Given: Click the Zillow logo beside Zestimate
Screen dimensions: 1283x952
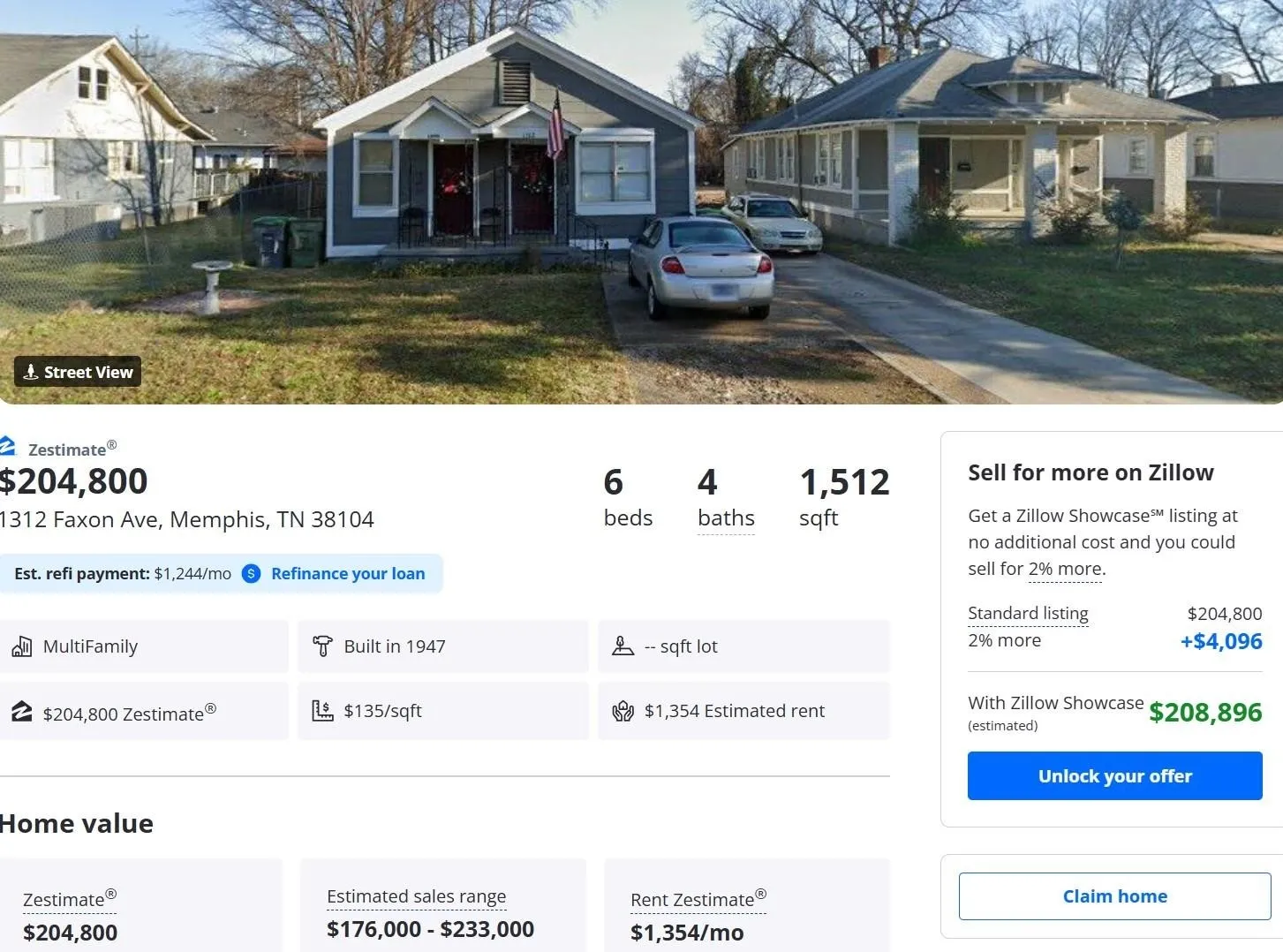Looking at the screenshot, I should click(x=8, y=446).
